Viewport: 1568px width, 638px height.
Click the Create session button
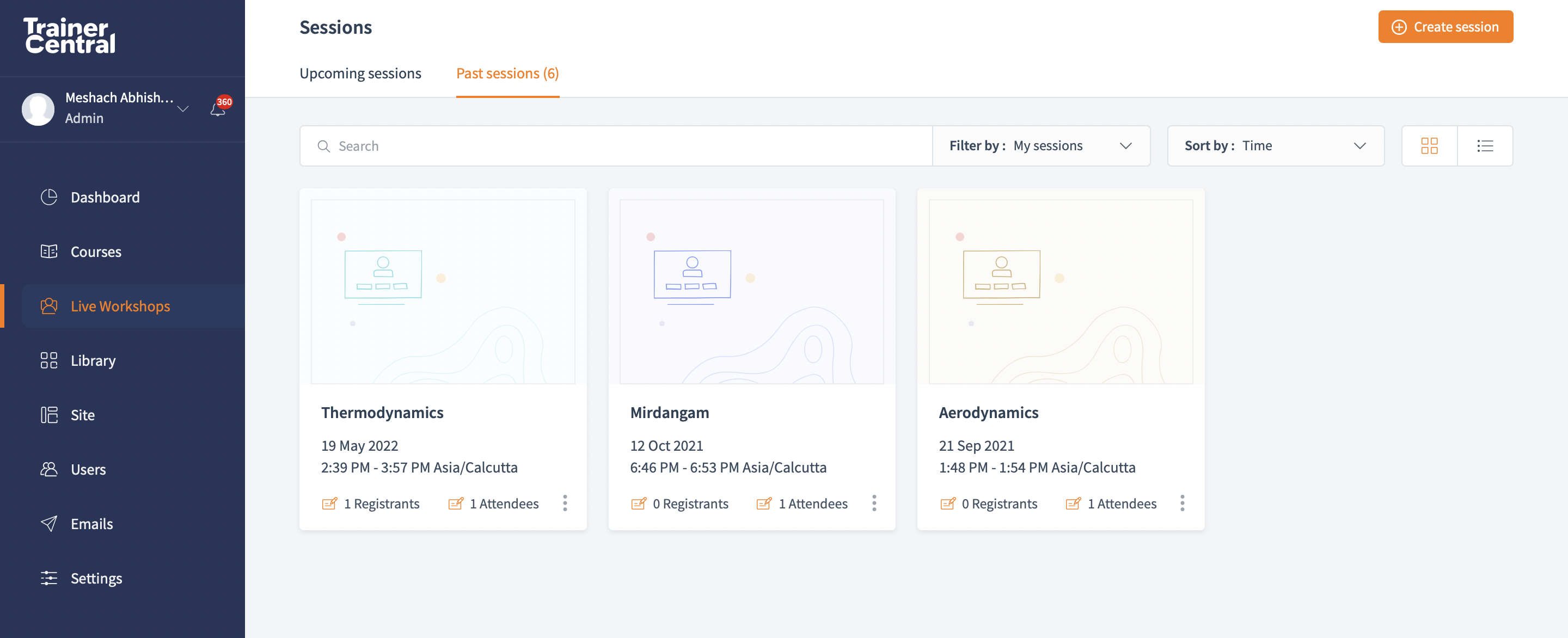[x=1445, y=27]
